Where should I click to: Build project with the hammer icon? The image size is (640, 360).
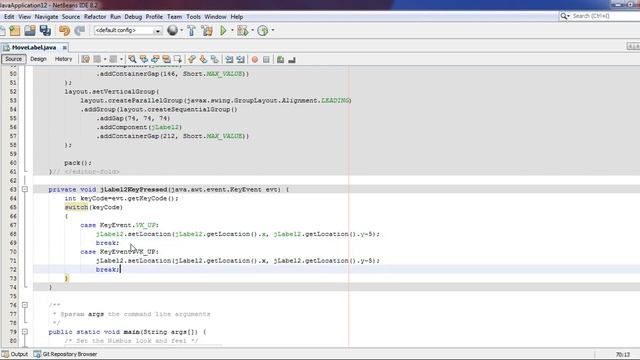point(191,31)
